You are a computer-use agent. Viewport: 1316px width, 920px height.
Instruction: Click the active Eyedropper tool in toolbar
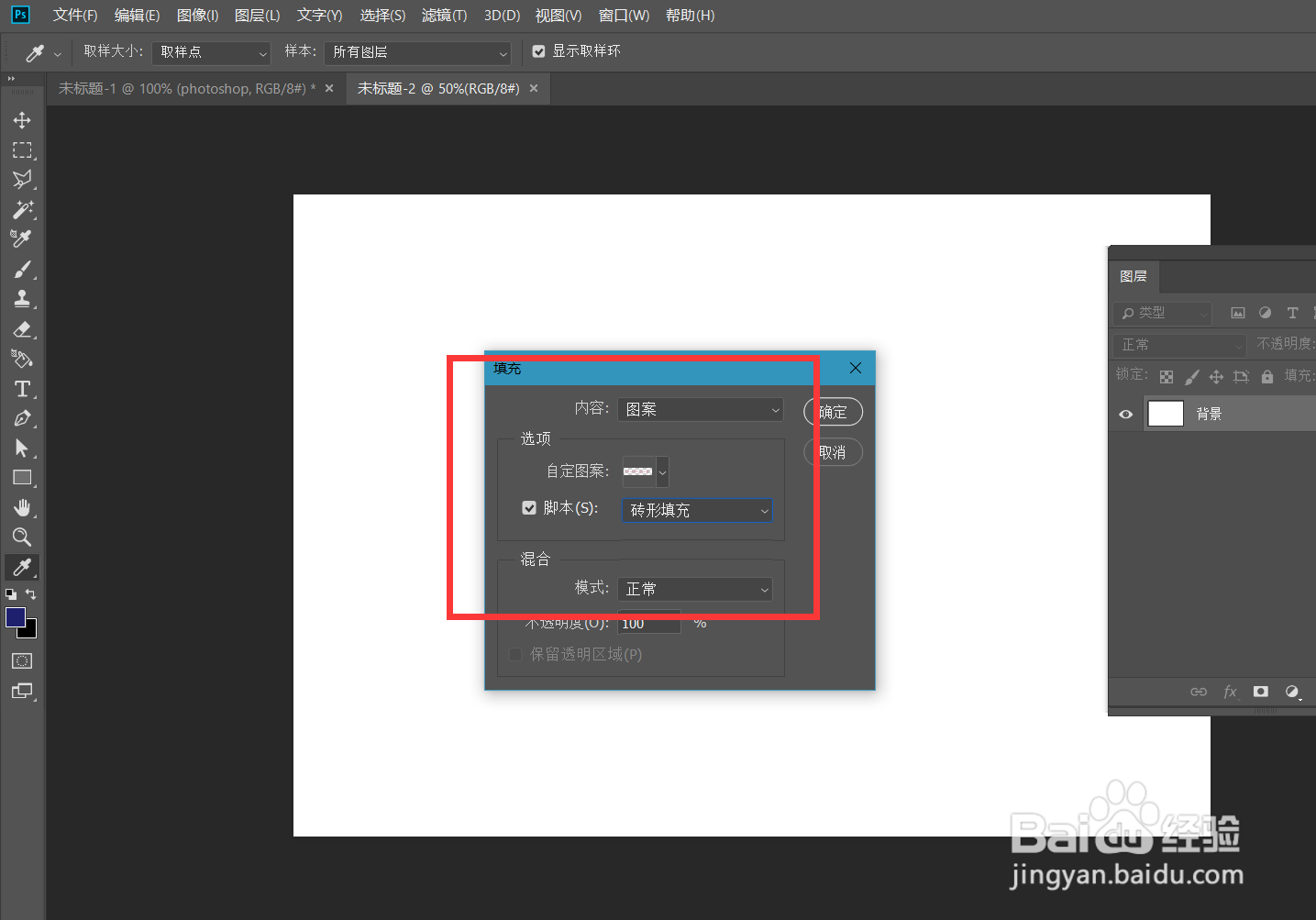pos(22,567)
